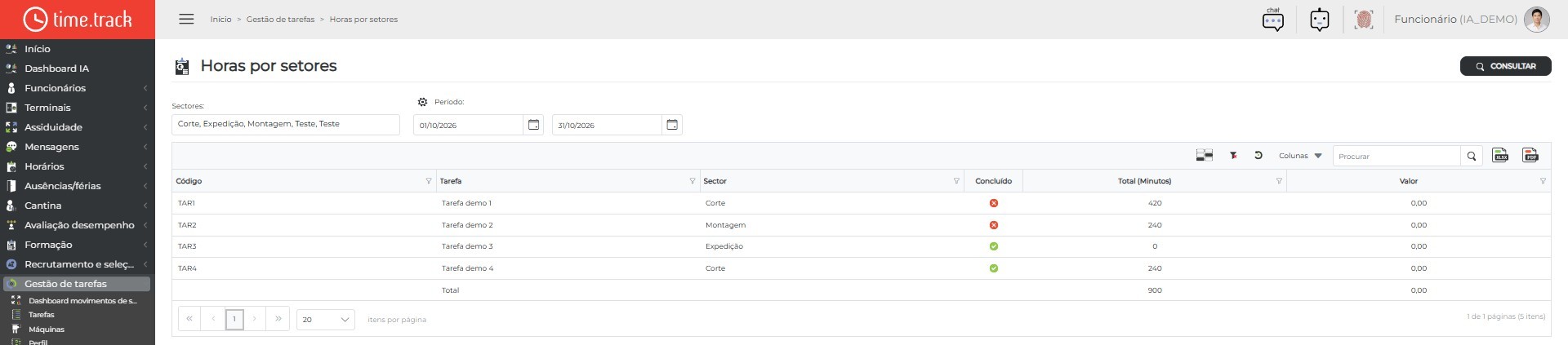Open Tarefas submenu item
Image resolution: width=1568 pixels, height=345 pixels.
click(x=42, y=315)
